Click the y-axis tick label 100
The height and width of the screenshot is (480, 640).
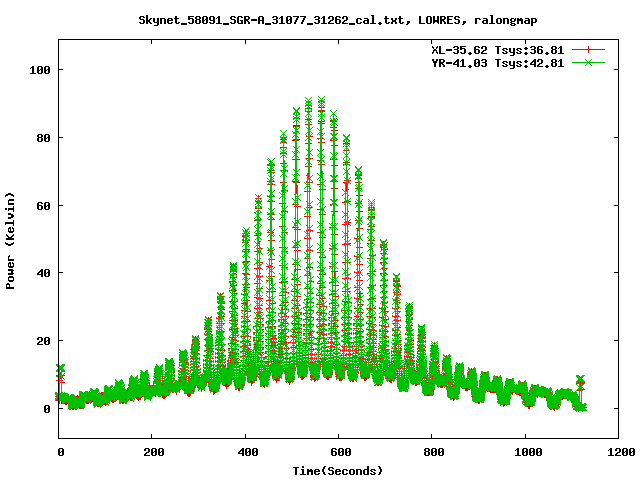[40, 70]
